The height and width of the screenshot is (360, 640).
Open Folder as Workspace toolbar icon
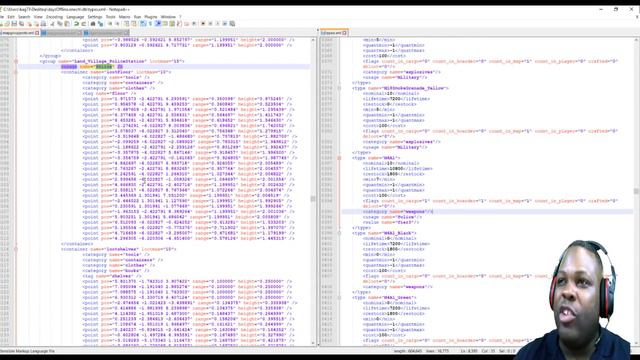click(186, 24)
